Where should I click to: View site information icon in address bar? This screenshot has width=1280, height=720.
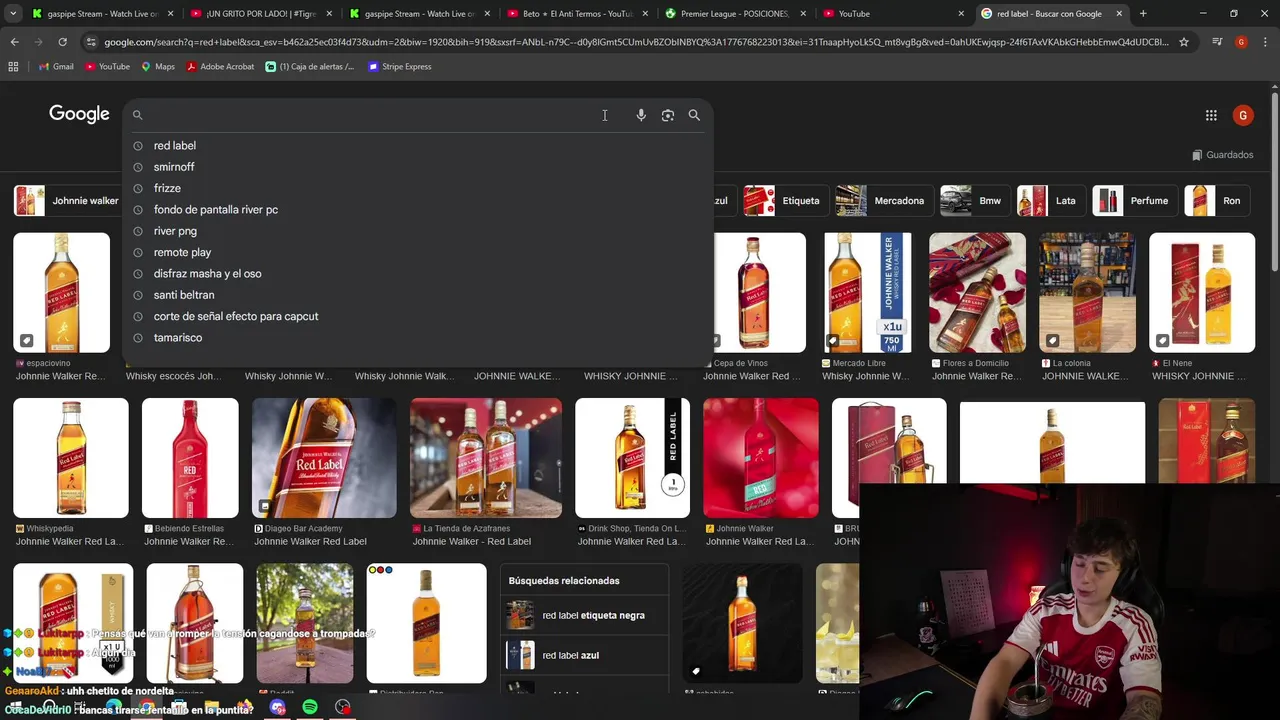click(x=91, y=42)
